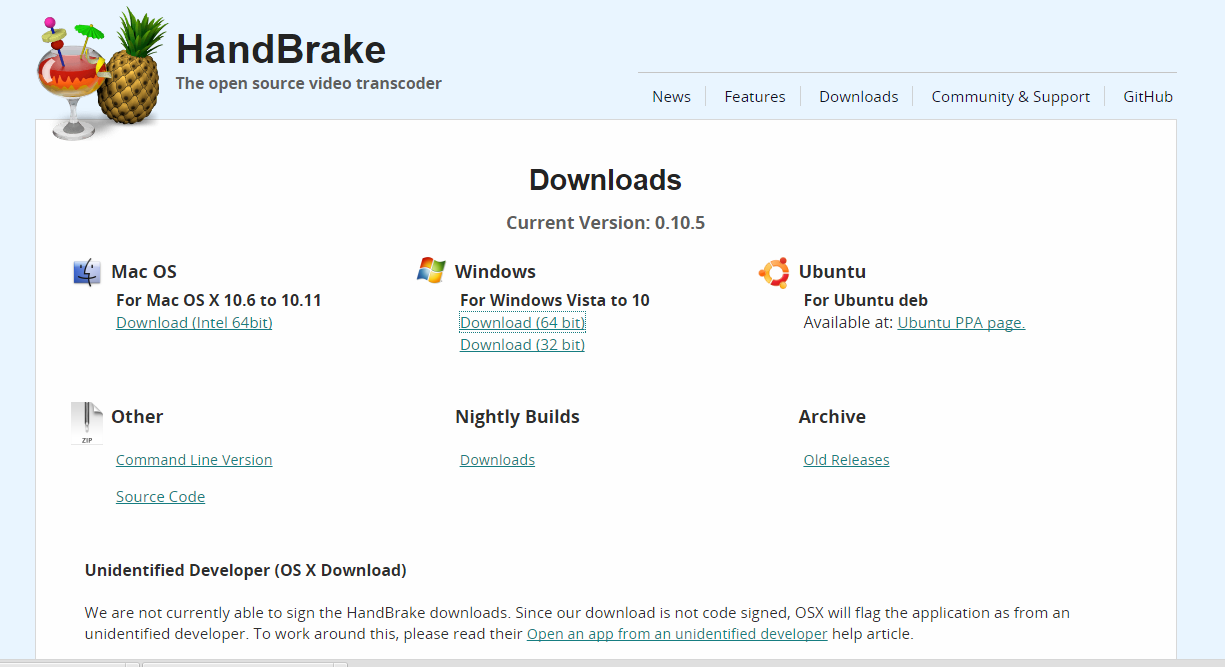Open the Source Code link
Viewport: 1225px width, 667px height.
coord(160,497)
